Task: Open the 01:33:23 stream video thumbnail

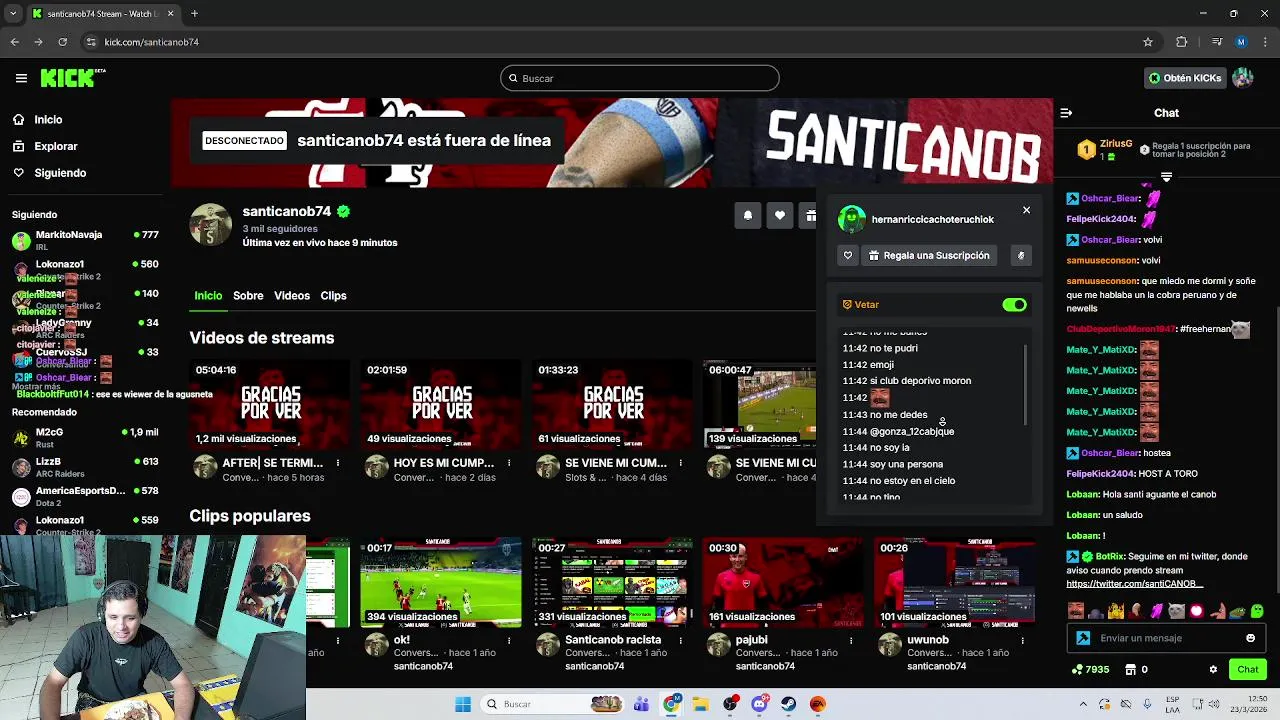Action: [x=612, y=404]
